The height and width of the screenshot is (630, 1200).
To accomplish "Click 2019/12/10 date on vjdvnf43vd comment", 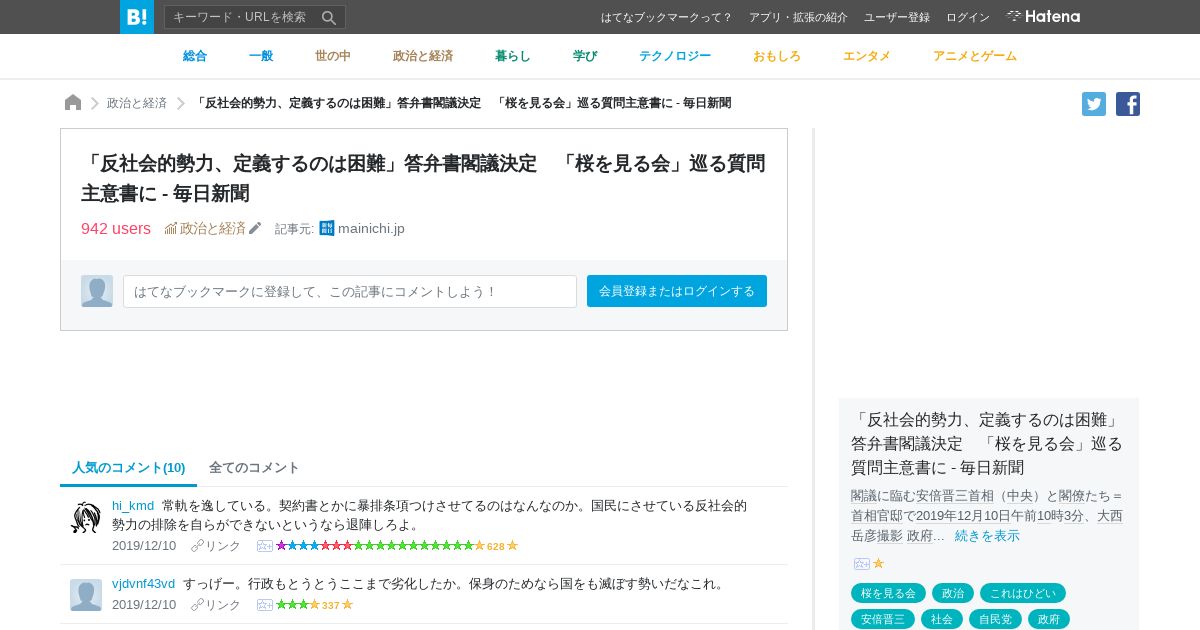I will 144,605.
